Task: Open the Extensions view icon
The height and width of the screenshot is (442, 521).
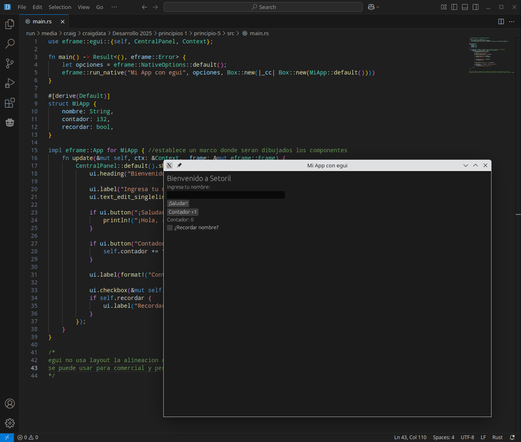Action: point(10,103)
